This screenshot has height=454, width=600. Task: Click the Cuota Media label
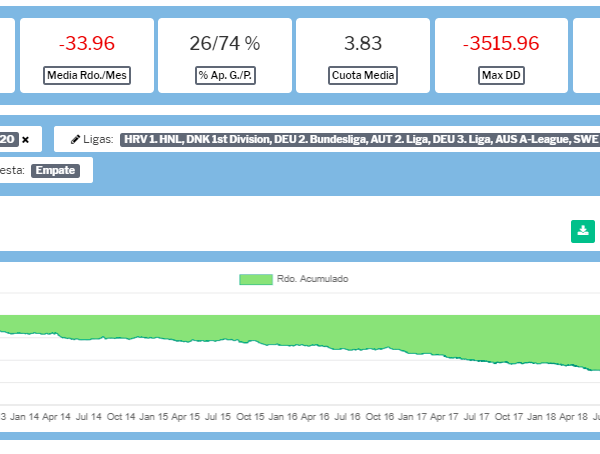pyautogui.click(x=363, y=75)
